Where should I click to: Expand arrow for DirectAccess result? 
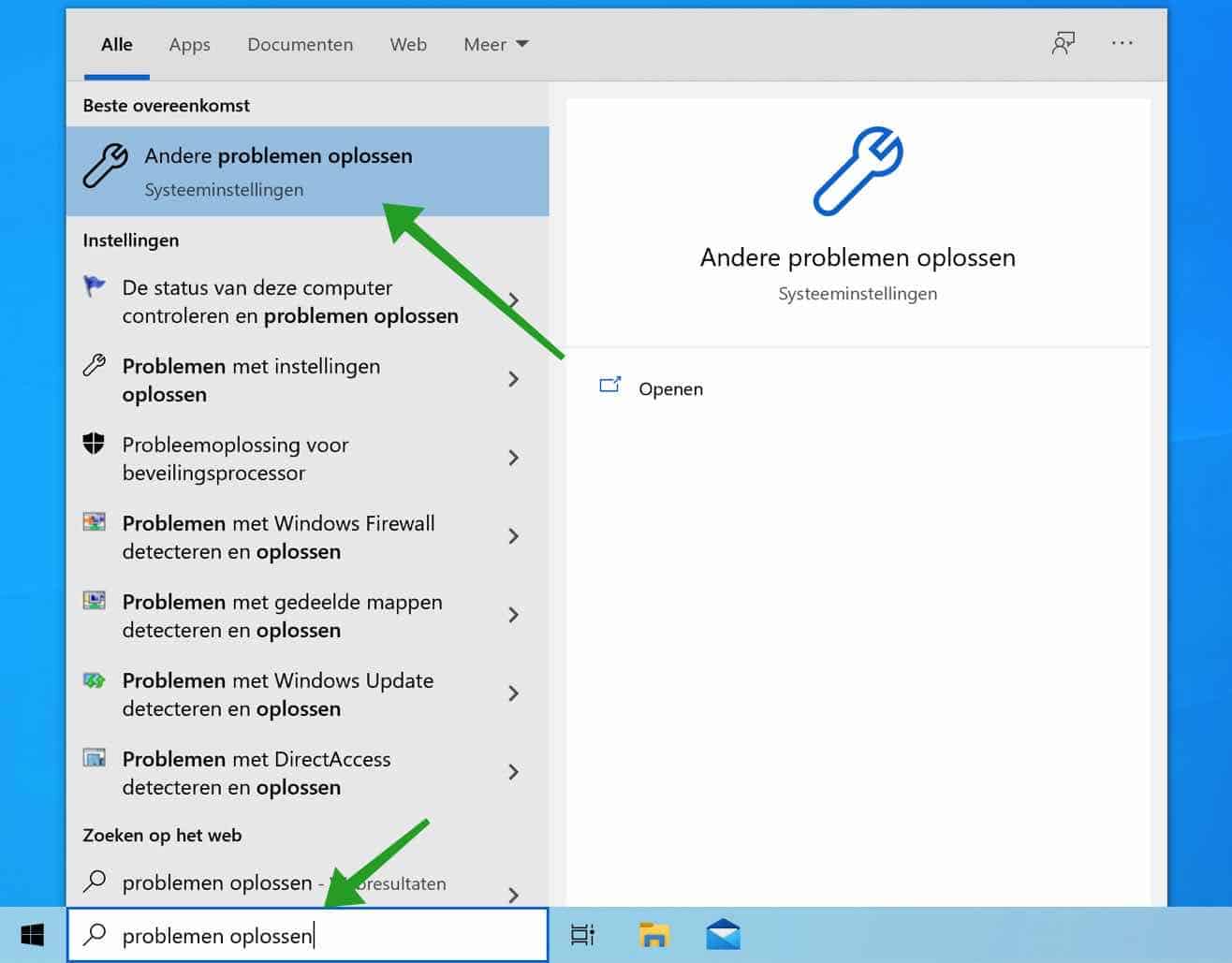point(513,772)
